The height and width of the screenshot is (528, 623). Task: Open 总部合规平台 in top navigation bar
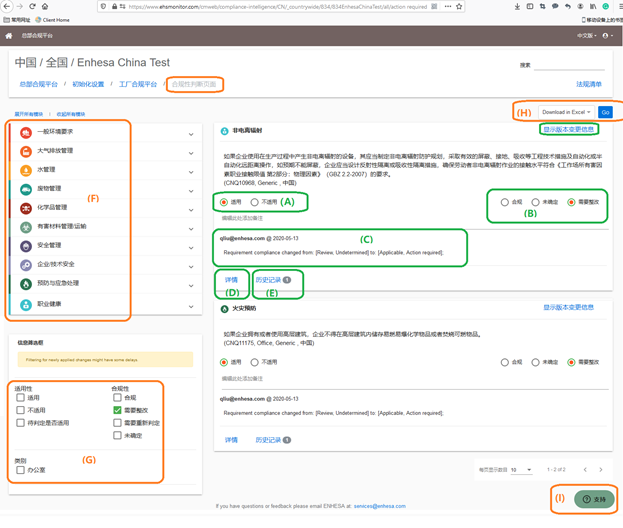37,36
